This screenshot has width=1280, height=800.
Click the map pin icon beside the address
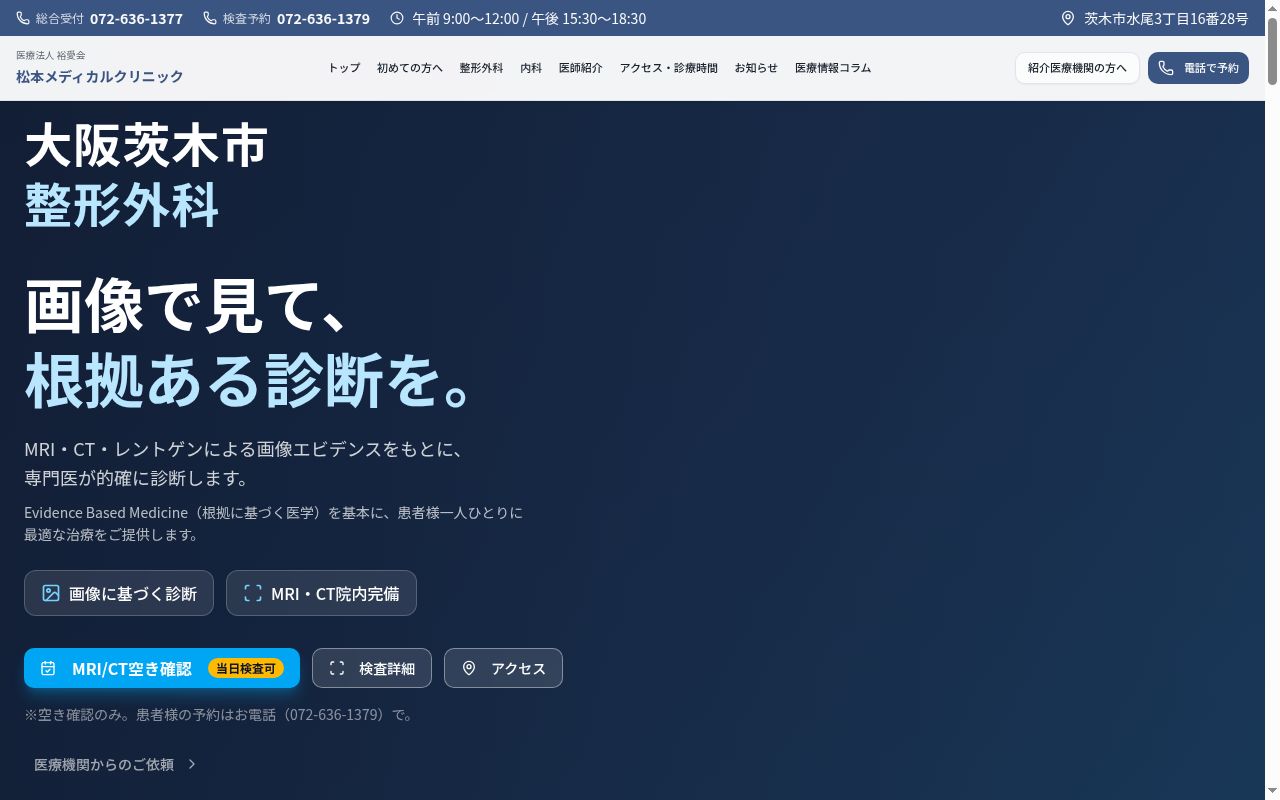(x=1068, y=18)
